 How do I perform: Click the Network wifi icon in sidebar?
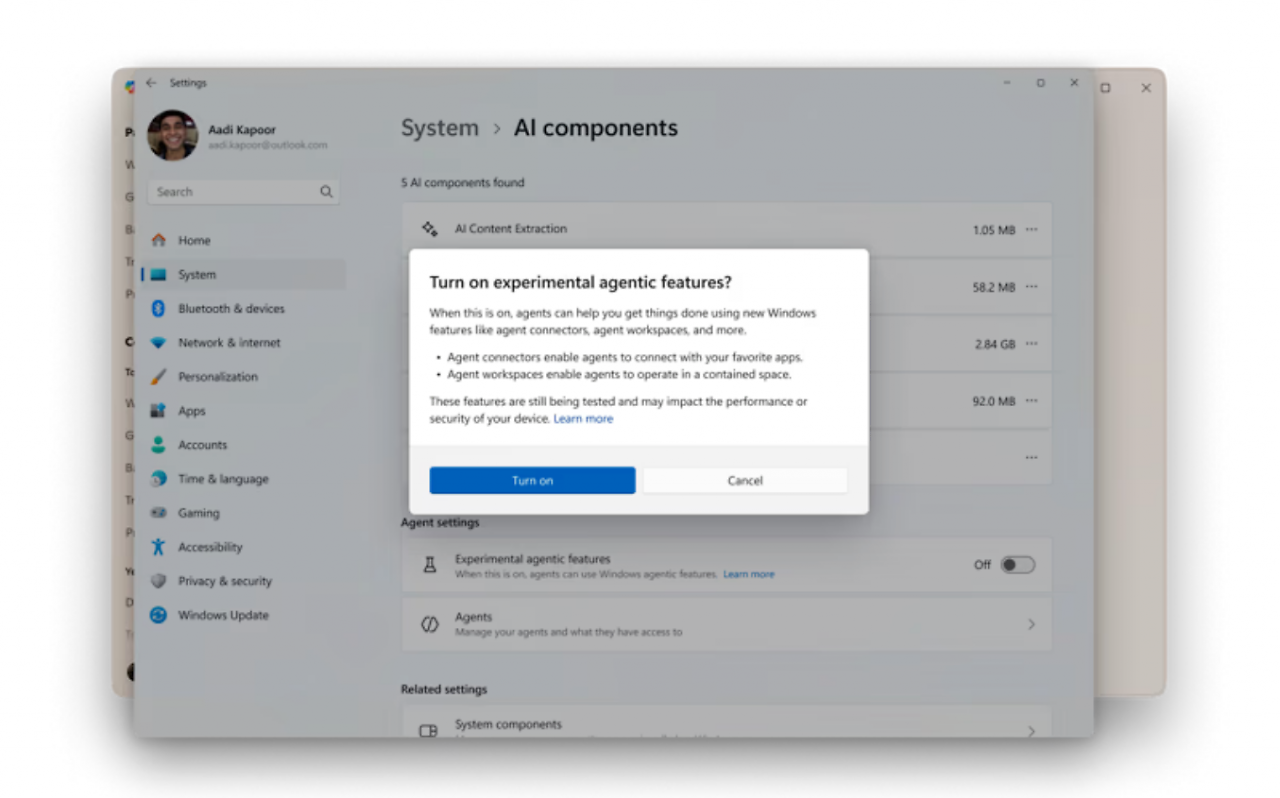pos(158,342)
